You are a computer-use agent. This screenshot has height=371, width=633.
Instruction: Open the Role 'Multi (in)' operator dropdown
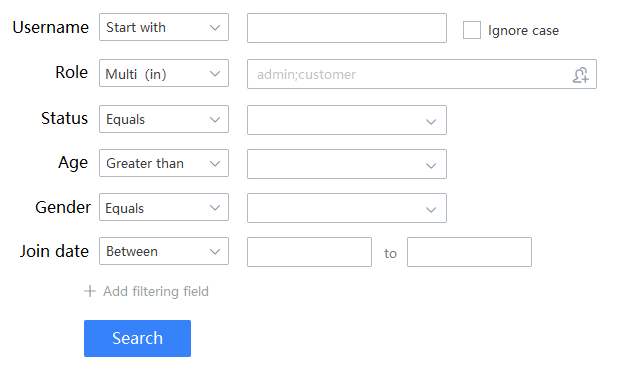click(x=164, y=73)
